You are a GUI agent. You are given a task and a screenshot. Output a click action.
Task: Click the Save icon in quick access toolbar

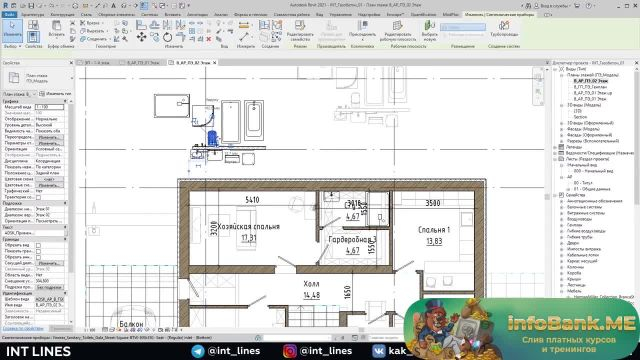coord(31,6)
